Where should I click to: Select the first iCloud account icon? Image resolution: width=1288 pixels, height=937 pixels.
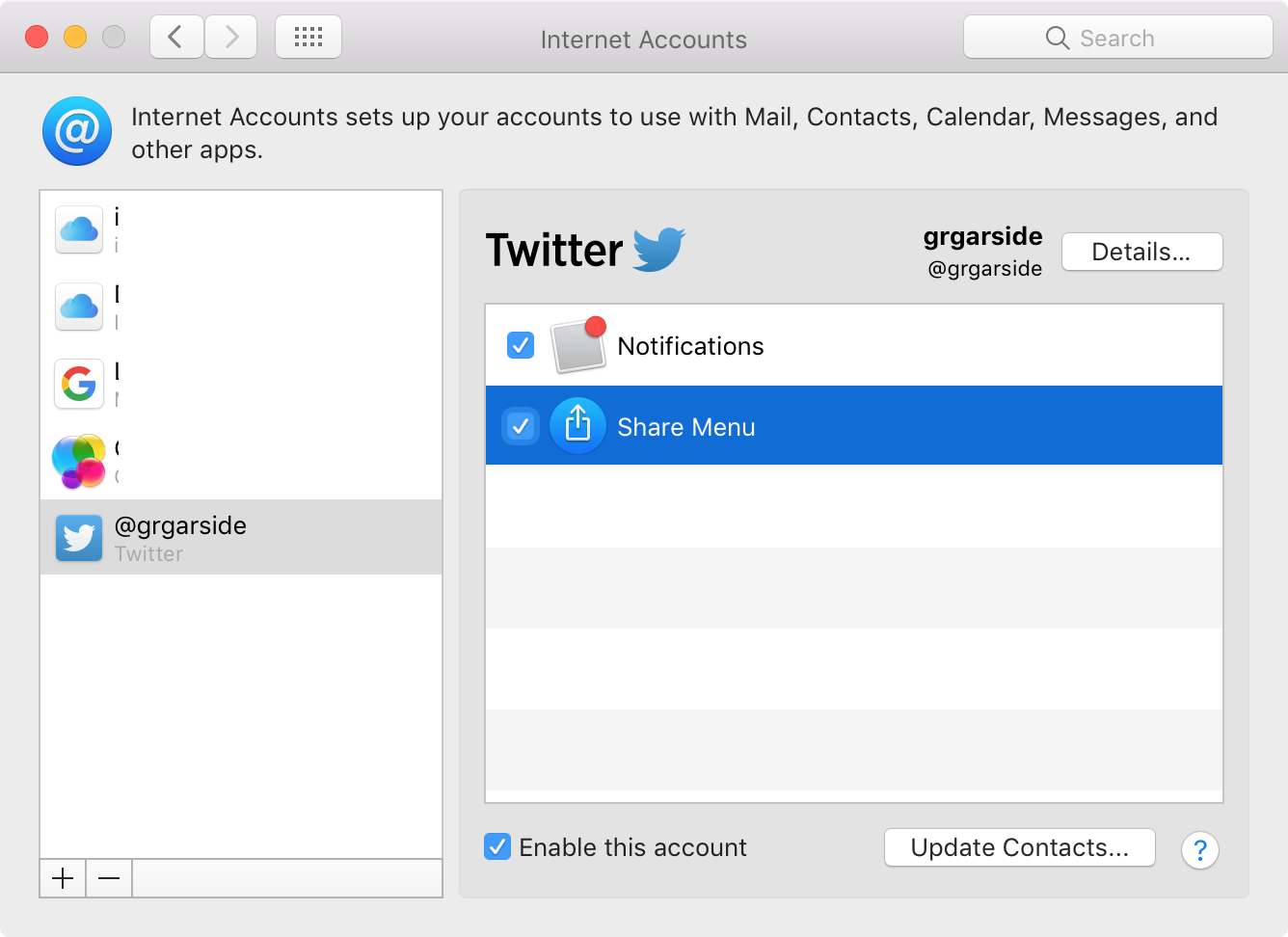[79, 229]
